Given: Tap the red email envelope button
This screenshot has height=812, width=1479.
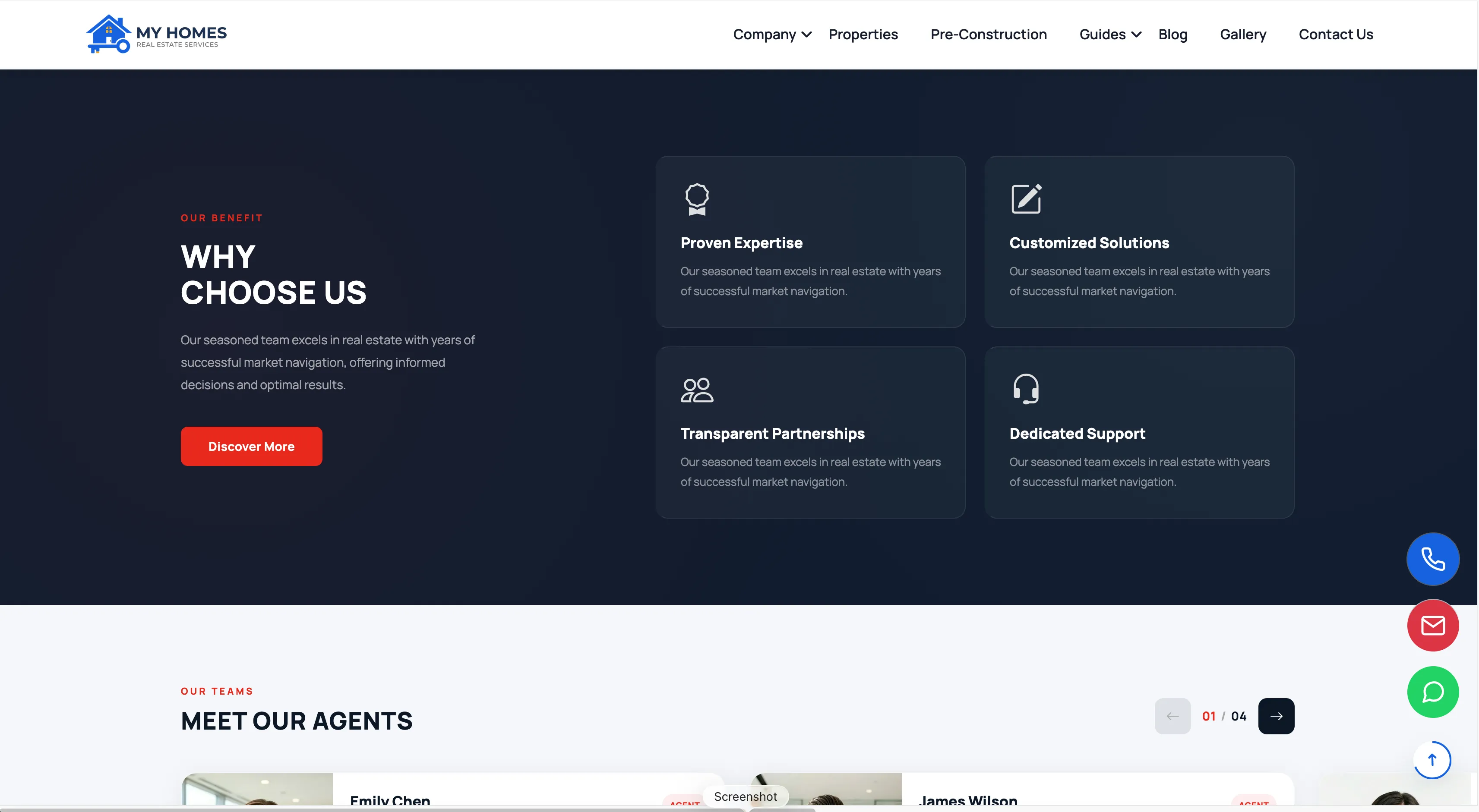Looking at the screenshot, I should click(x=1432, y=626).
